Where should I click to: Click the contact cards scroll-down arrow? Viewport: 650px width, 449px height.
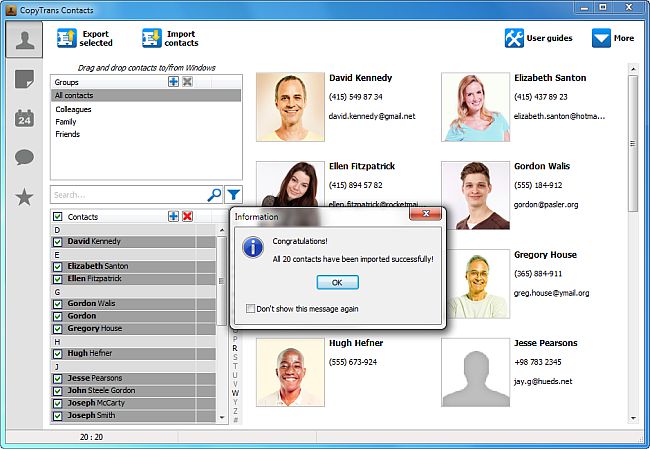pyautogui.click(x=633, y=418)
